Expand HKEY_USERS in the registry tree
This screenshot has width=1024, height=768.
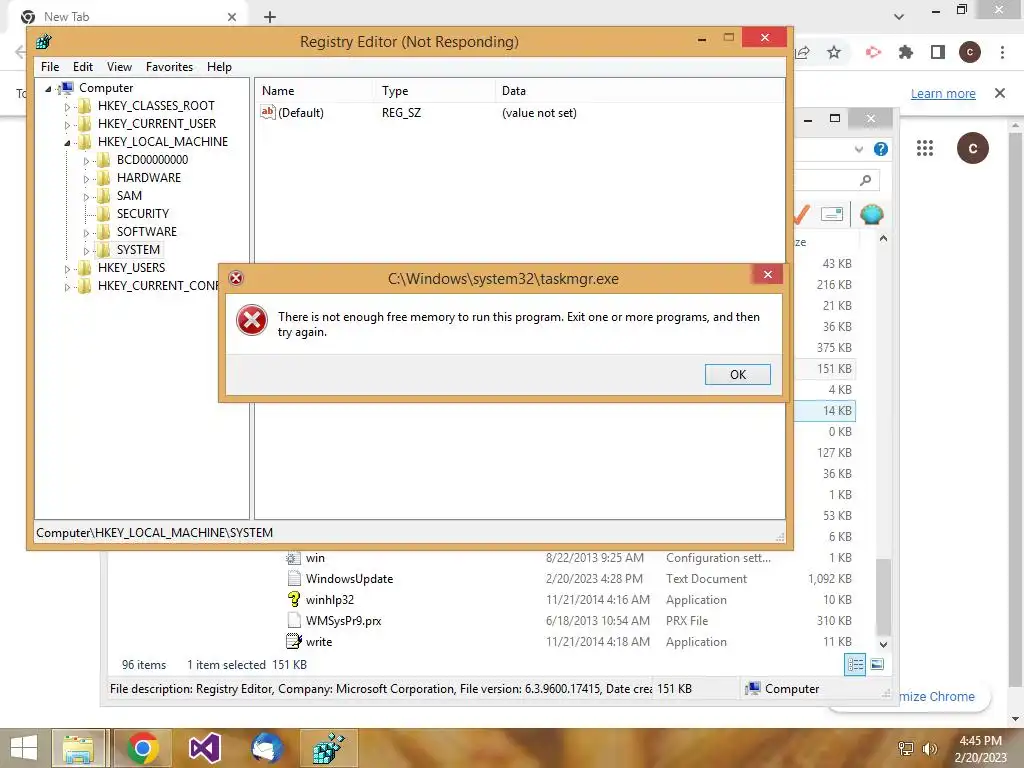tap(67, 268)
